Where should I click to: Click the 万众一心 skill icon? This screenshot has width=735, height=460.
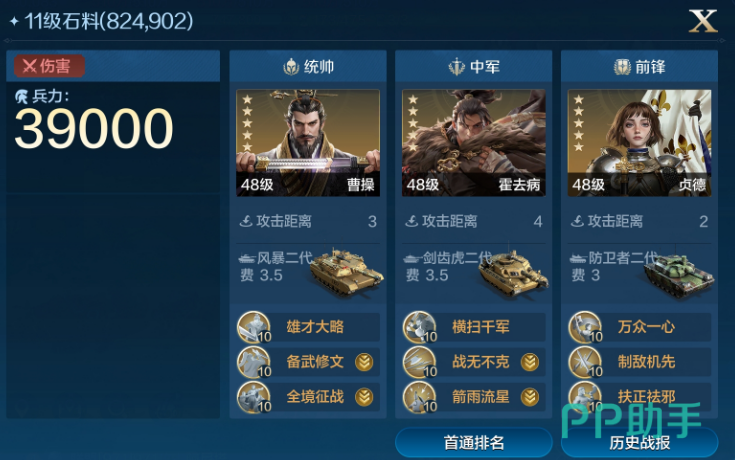586,327
